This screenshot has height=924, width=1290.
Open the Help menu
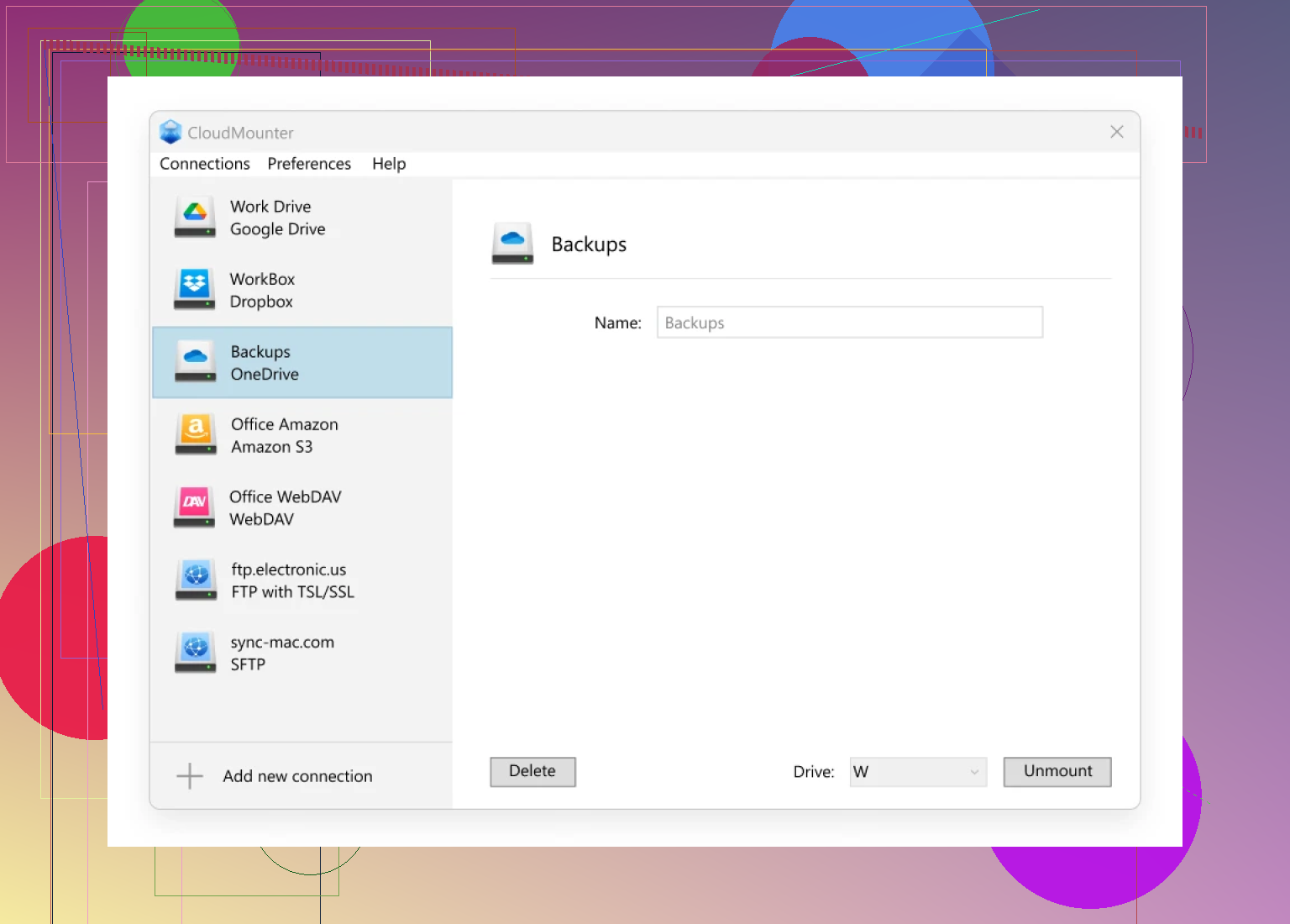(x=389, y=164)
